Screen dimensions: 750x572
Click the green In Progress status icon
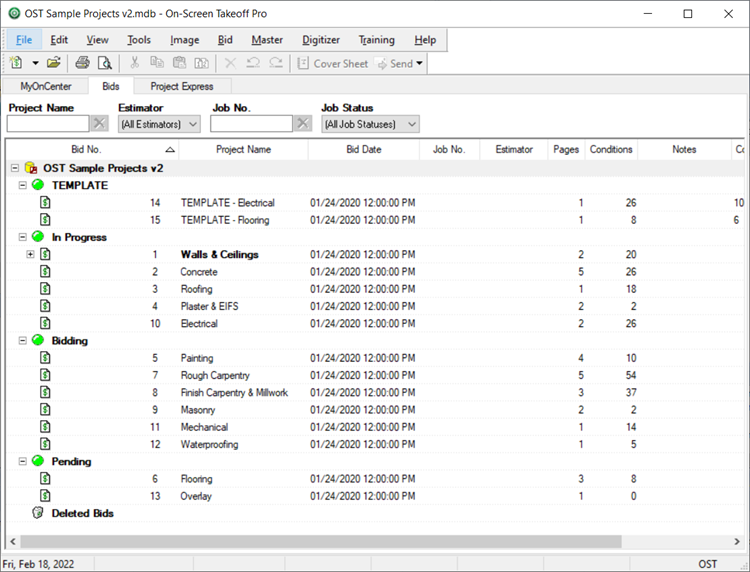[38, 236]
